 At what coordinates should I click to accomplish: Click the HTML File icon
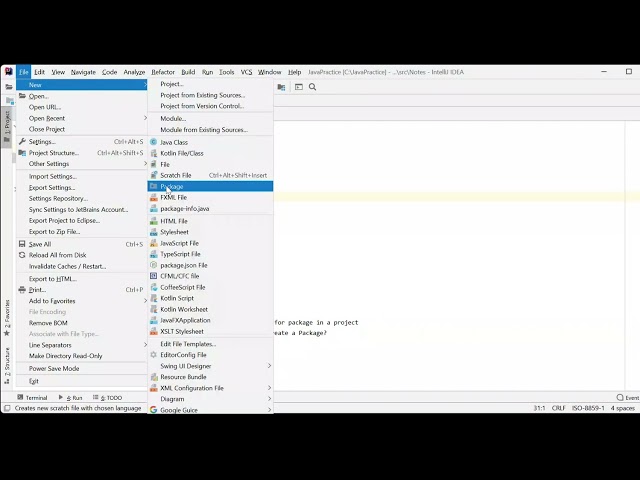tap(153, 221)
